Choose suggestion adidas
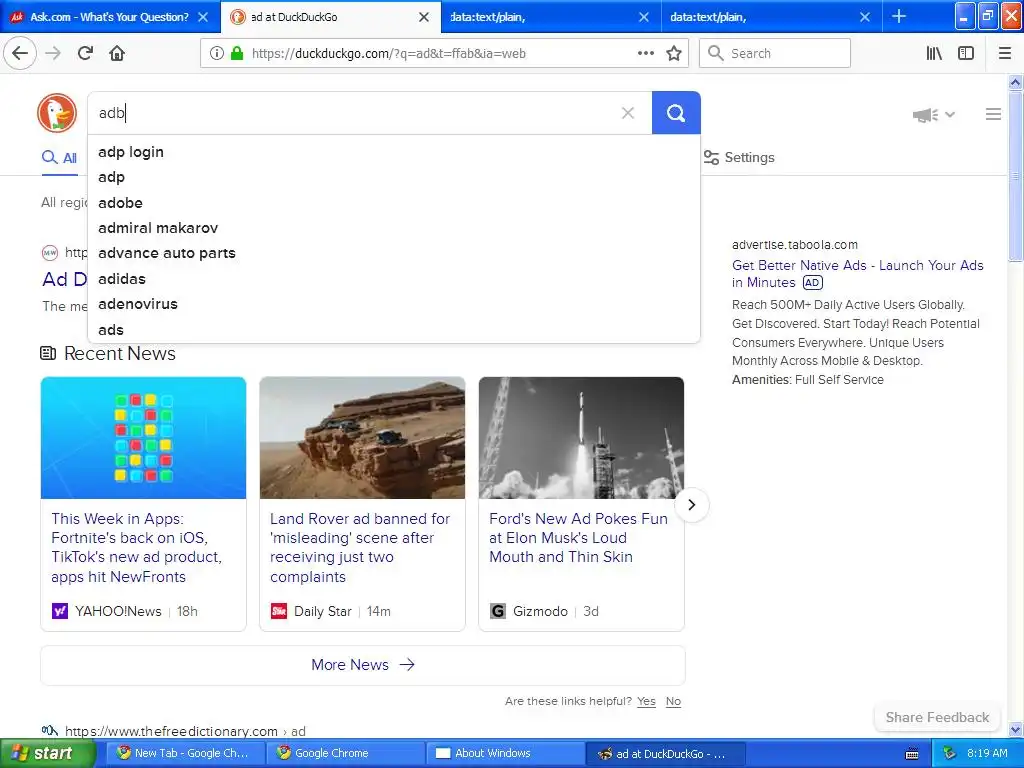Image resolution: width=1024 pixels, height=768 pixels. click(x=394, y=279)
